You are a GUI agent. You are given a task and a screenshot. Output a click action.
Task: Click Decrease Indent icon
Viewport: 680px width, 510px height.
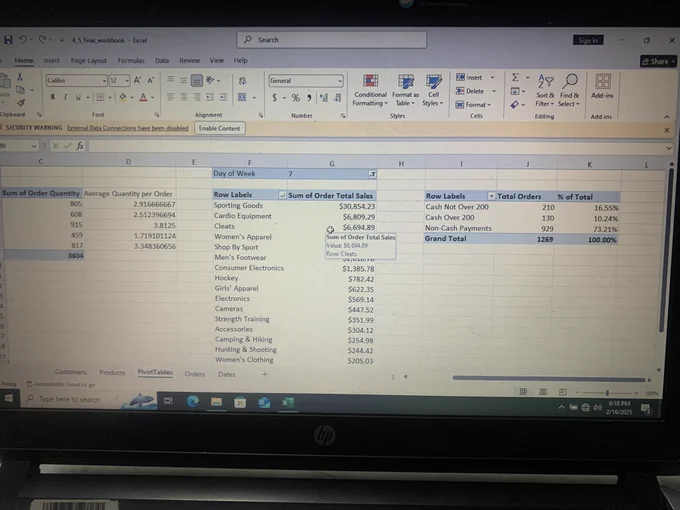point(210,97)
